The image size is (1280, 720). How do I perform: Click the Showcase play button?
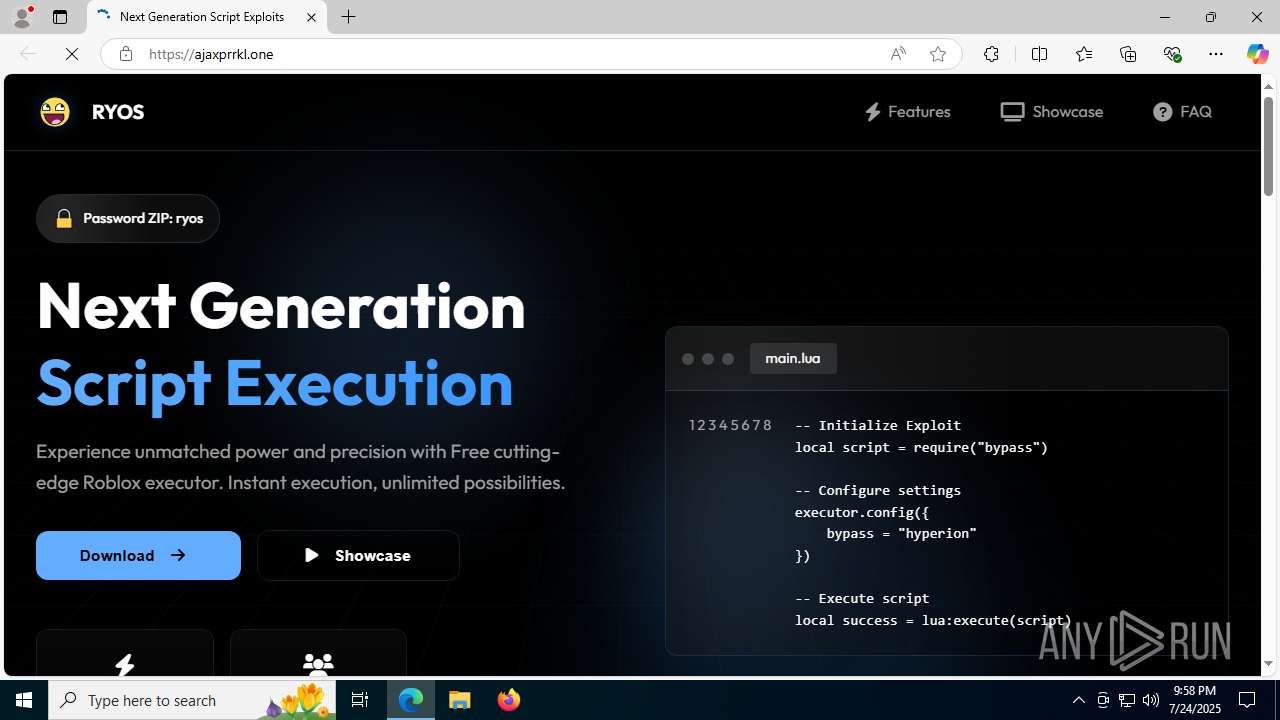pyautogui.click(x=358, y=555)
